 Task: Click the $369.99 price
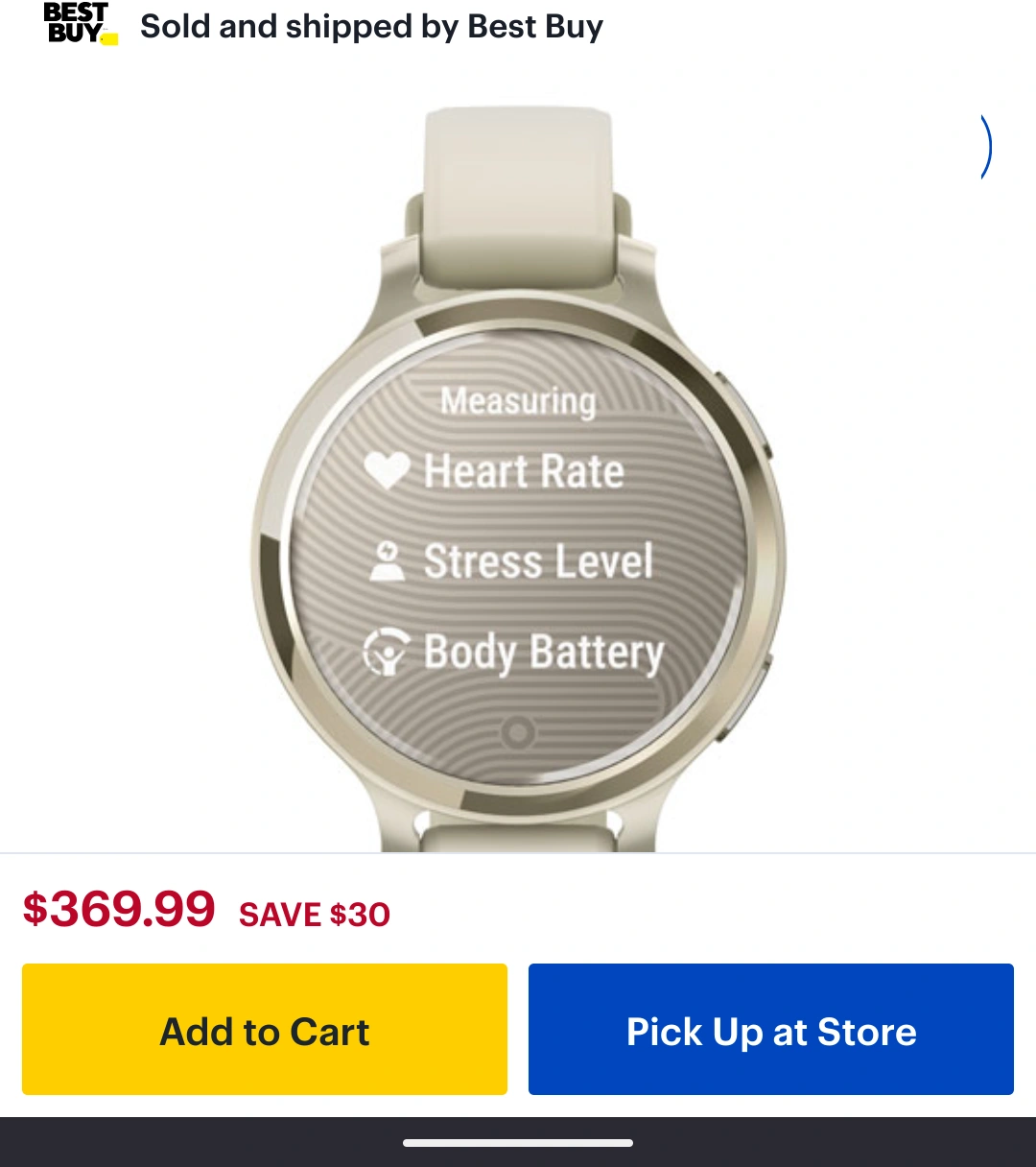(119, 909)
